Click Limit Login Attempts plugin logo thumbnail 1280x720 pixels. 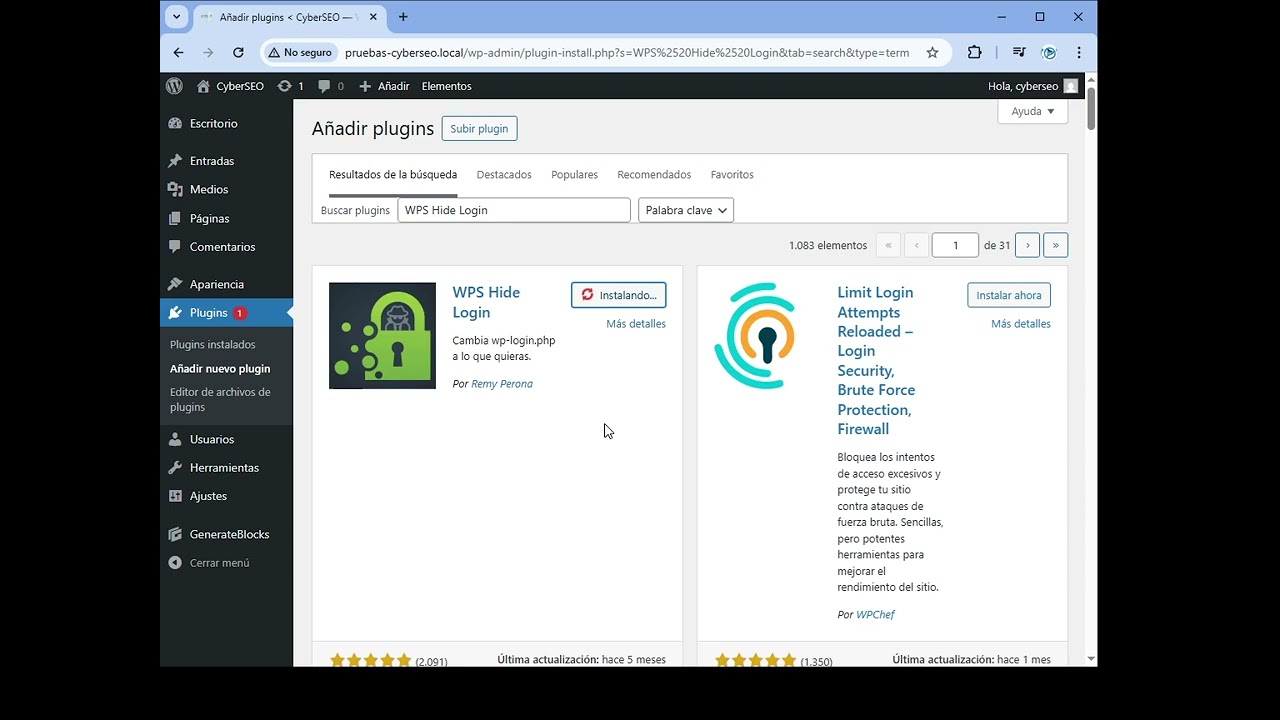pos(754,336)
